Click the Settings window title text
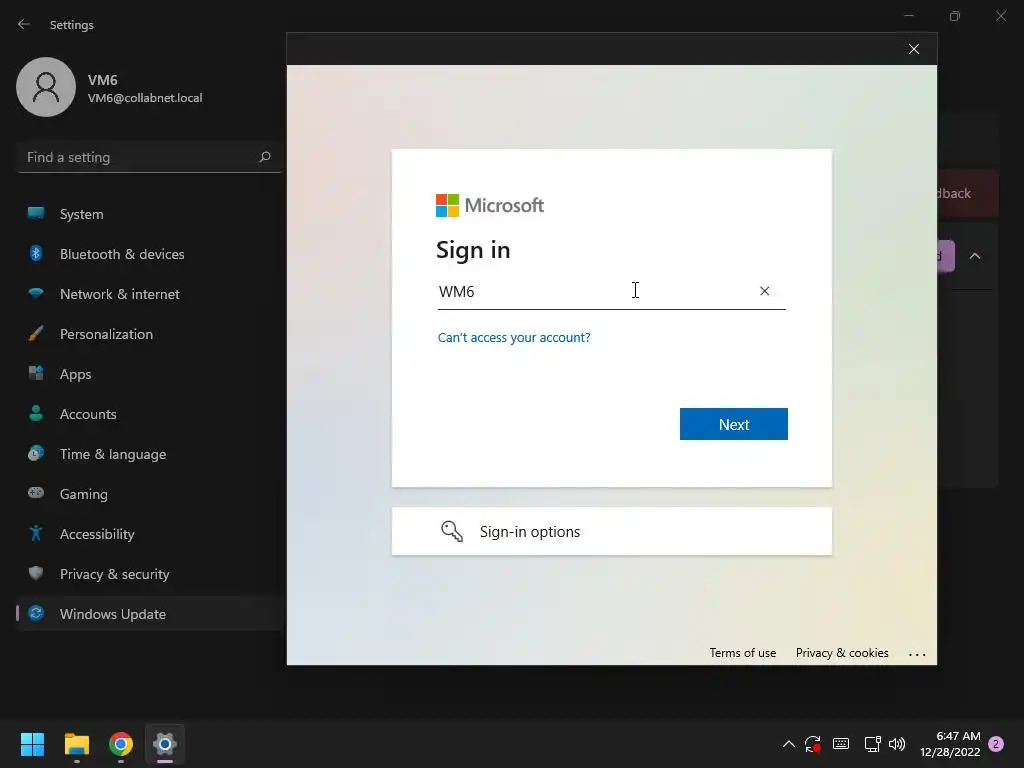This screenshot has height=768, width=1024. click(72, 25)
